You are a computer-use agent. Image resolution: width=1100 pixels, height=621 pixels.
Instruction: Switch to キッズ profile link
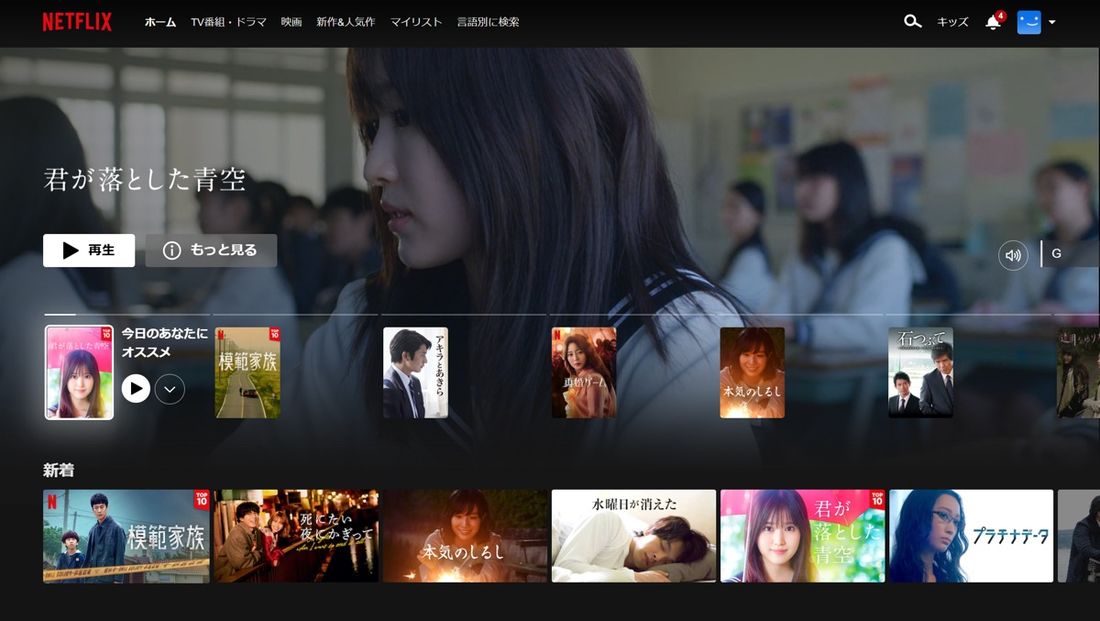[953, 22]
